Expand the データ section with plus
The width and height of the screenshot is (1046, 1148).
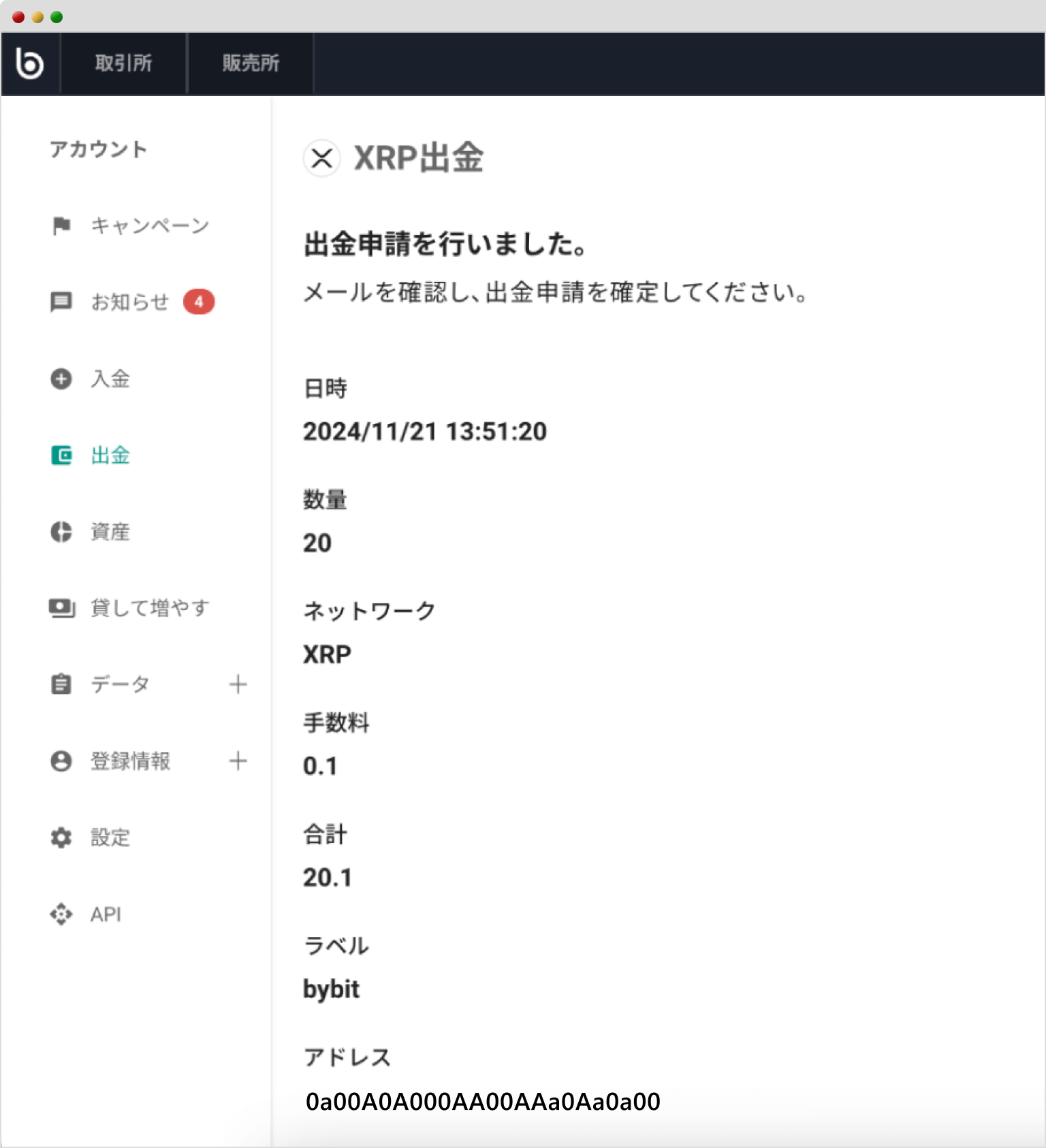tap(238, 684)
